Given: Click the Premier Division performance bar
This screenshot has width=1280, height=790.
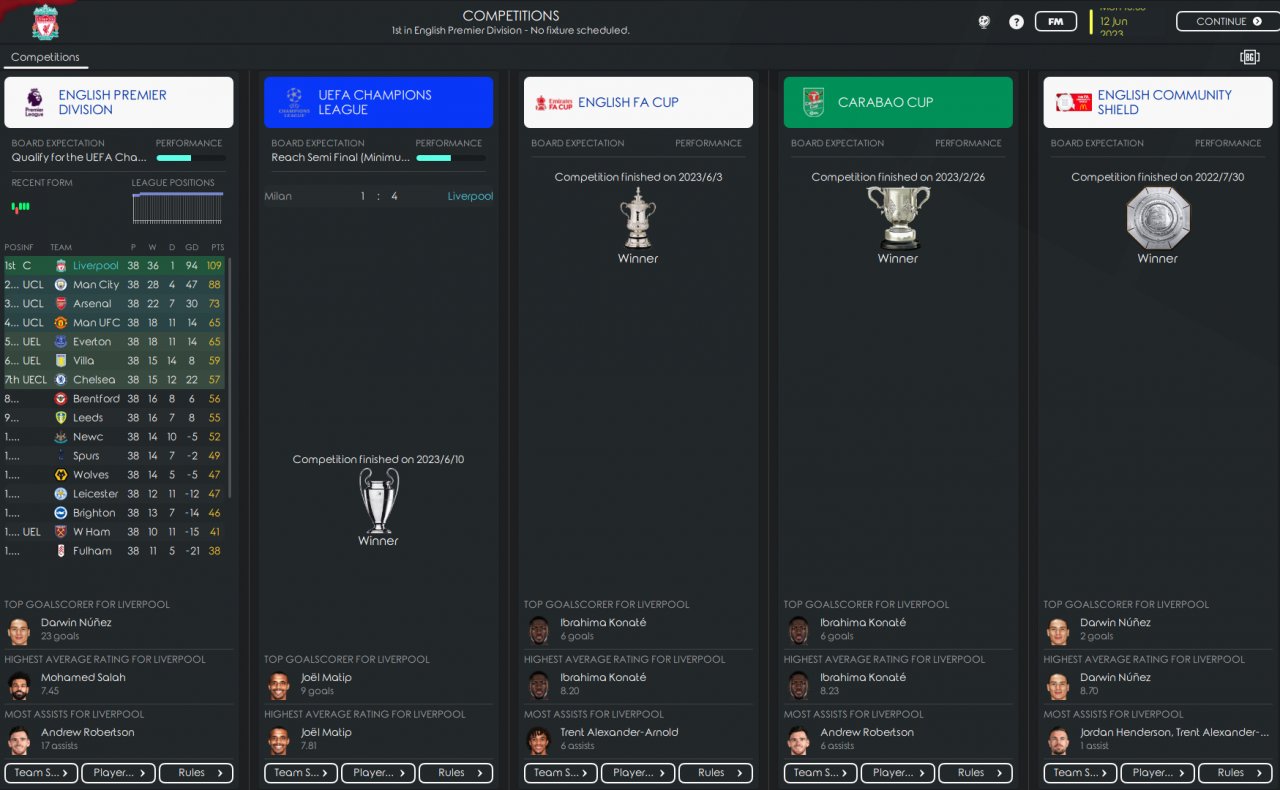Looking at the screenshot, I should click(x=190, y=158).
